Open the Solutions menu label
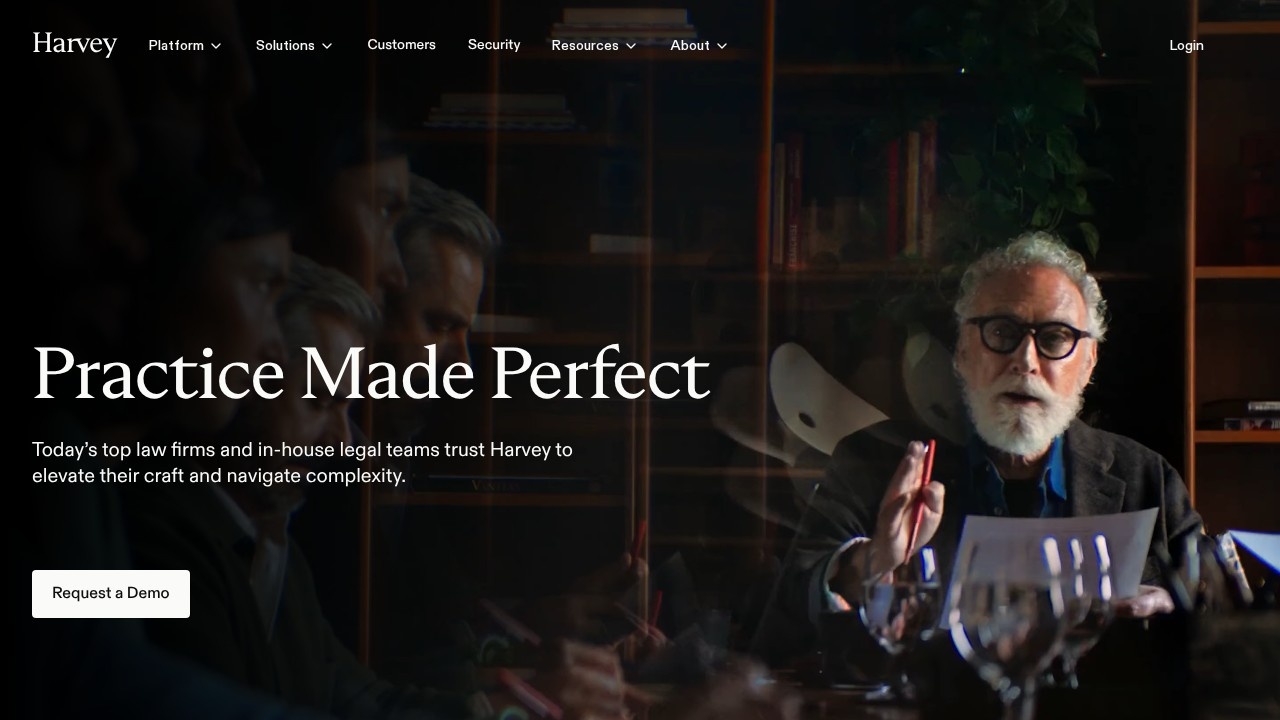 coord(285,45)
